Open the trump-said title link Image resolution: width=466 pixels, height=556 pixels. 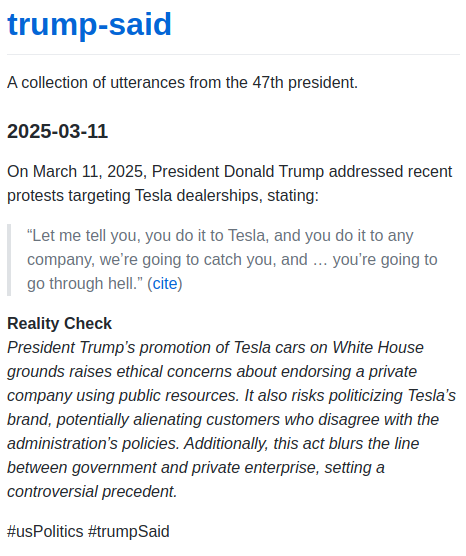[x=89, y=24]
